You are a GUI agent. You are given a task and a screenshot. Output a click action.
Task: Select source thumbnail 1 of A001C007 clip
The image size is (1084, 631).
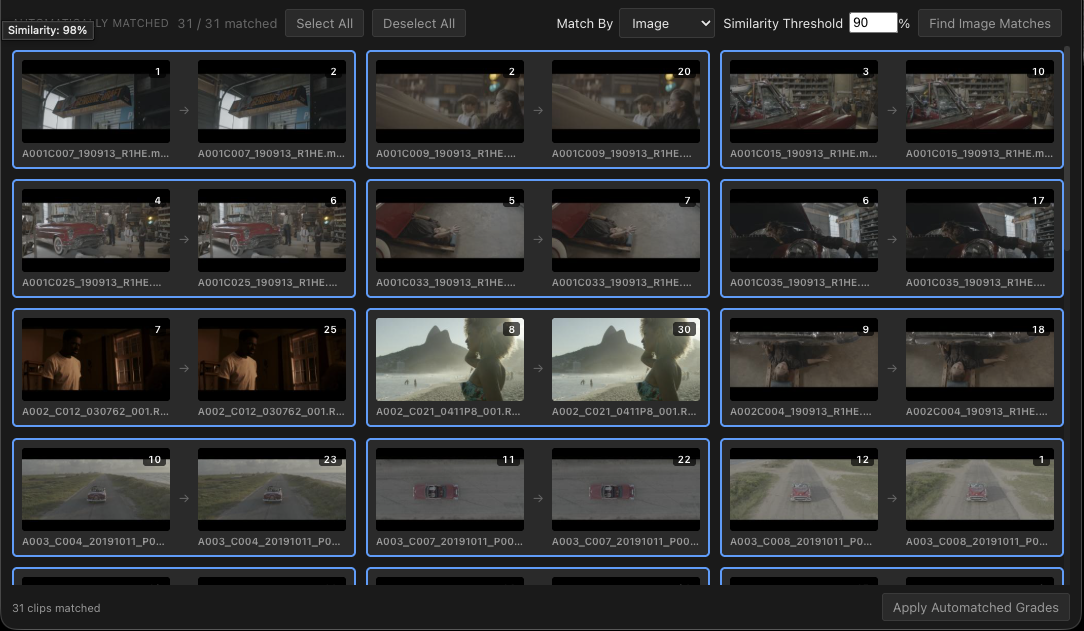96,102
